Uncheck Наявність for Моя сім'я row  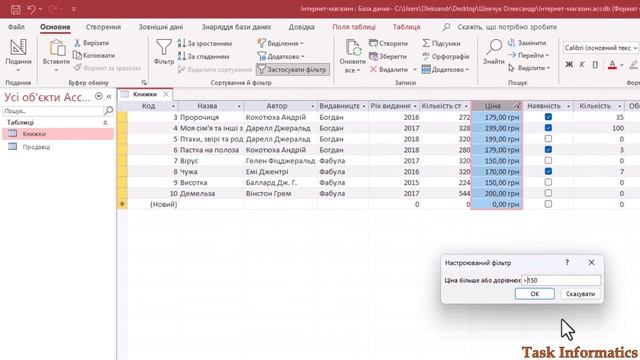pos(548,128)
